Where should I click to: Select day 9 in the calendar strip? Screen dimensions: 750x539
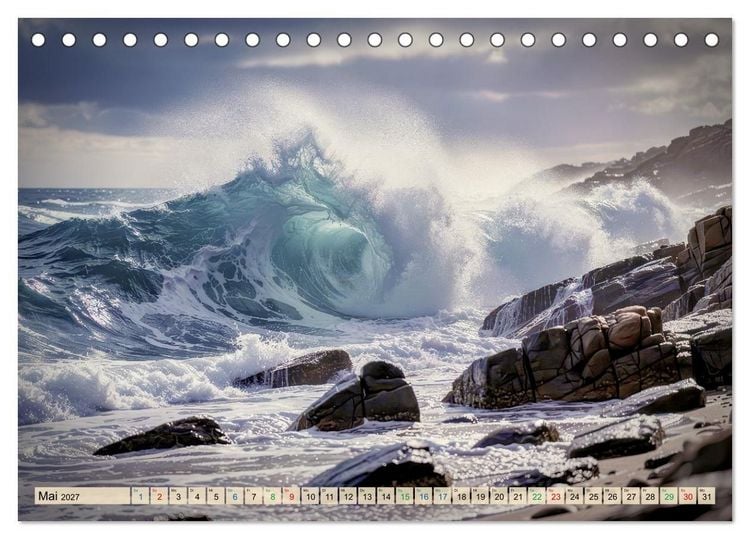pyautogui.click(x=291, y=496)
